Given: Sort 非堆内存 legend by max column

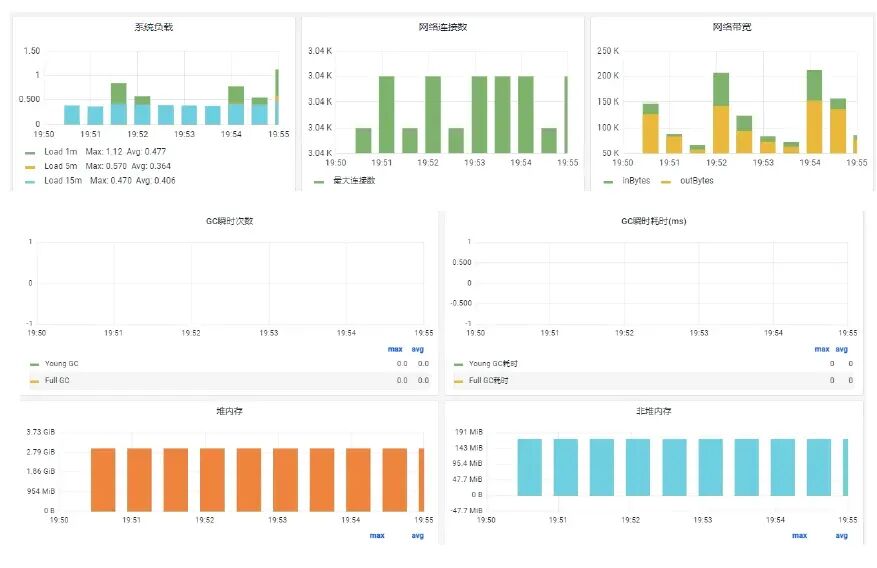Looking at the screenshot, I should (x=800, y=536).
